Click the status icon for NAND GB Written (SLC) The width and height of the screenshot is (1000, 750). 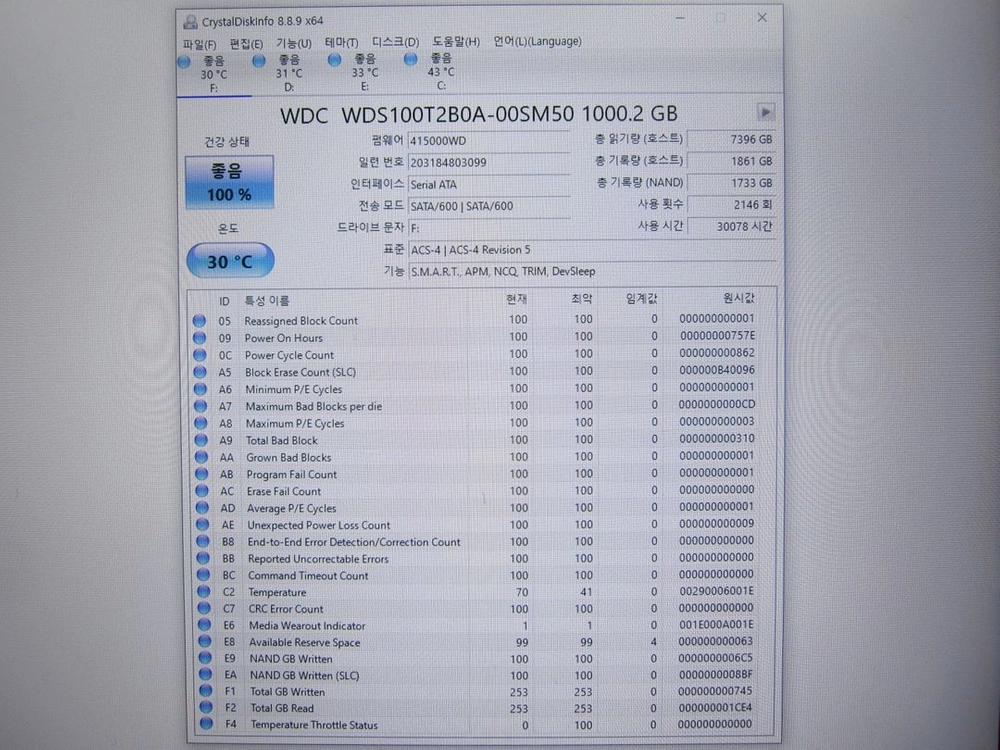(x=205, y=674)
